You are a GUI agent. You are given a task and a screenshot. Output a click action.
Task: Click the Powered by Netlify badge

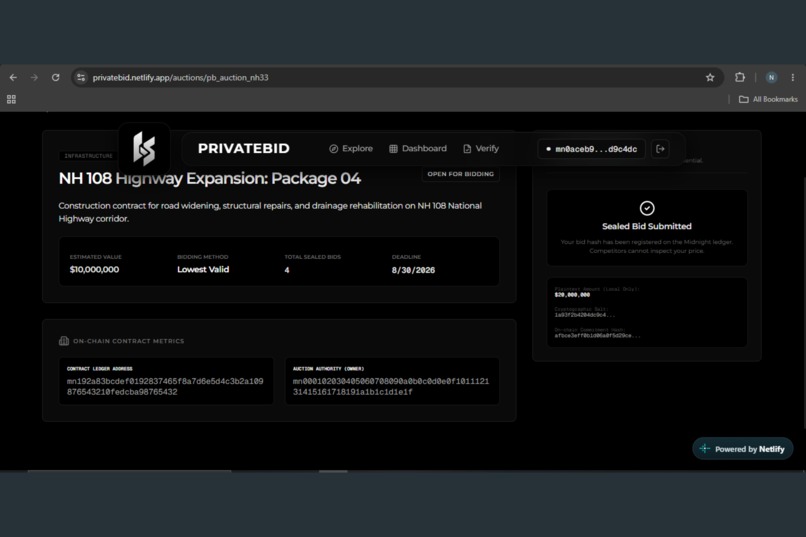pyautogui.click(x=743, y=449)
